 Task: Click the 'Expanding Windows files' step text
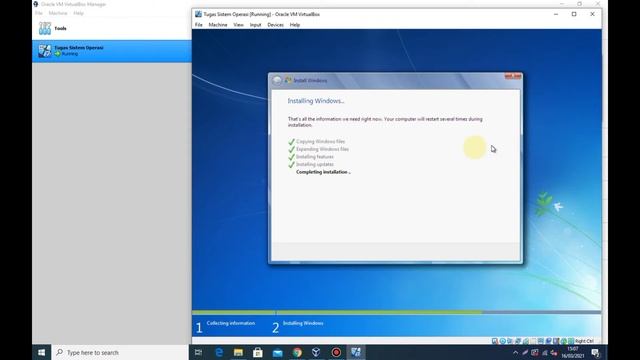coord(322,149)
